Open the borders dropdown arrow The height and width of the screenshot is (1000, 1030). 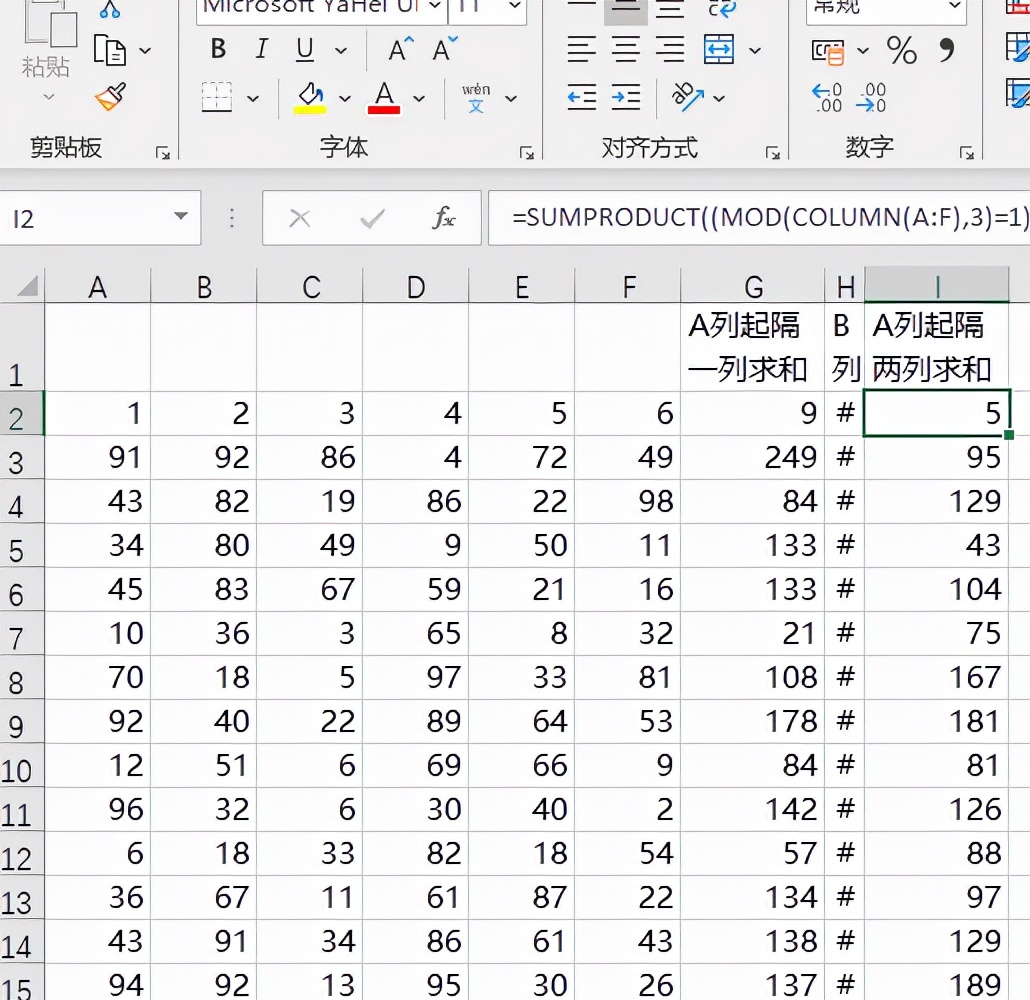click(x=253, y=99)
